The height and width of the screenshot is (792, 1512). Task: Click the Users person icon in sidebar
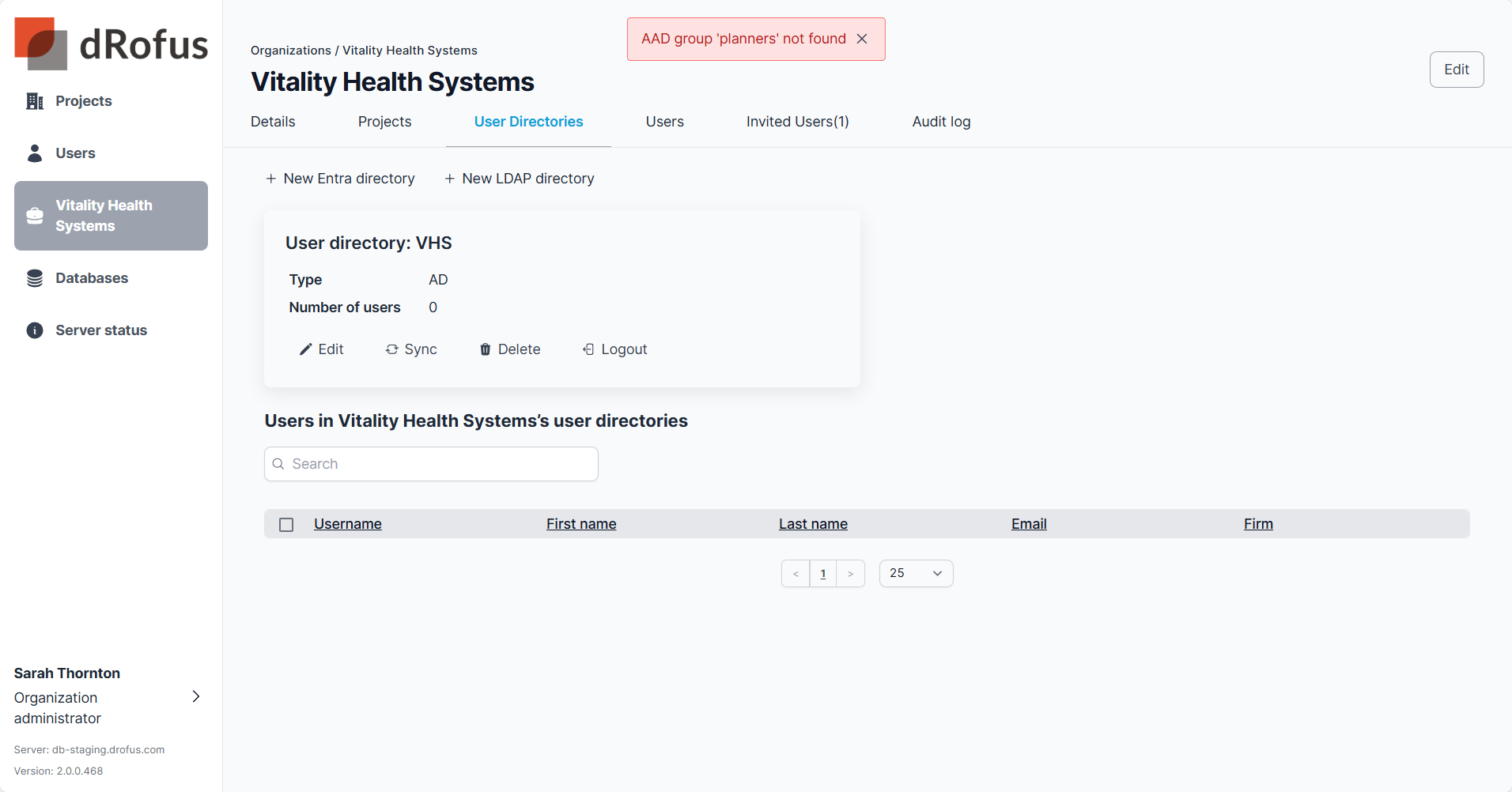35,153
